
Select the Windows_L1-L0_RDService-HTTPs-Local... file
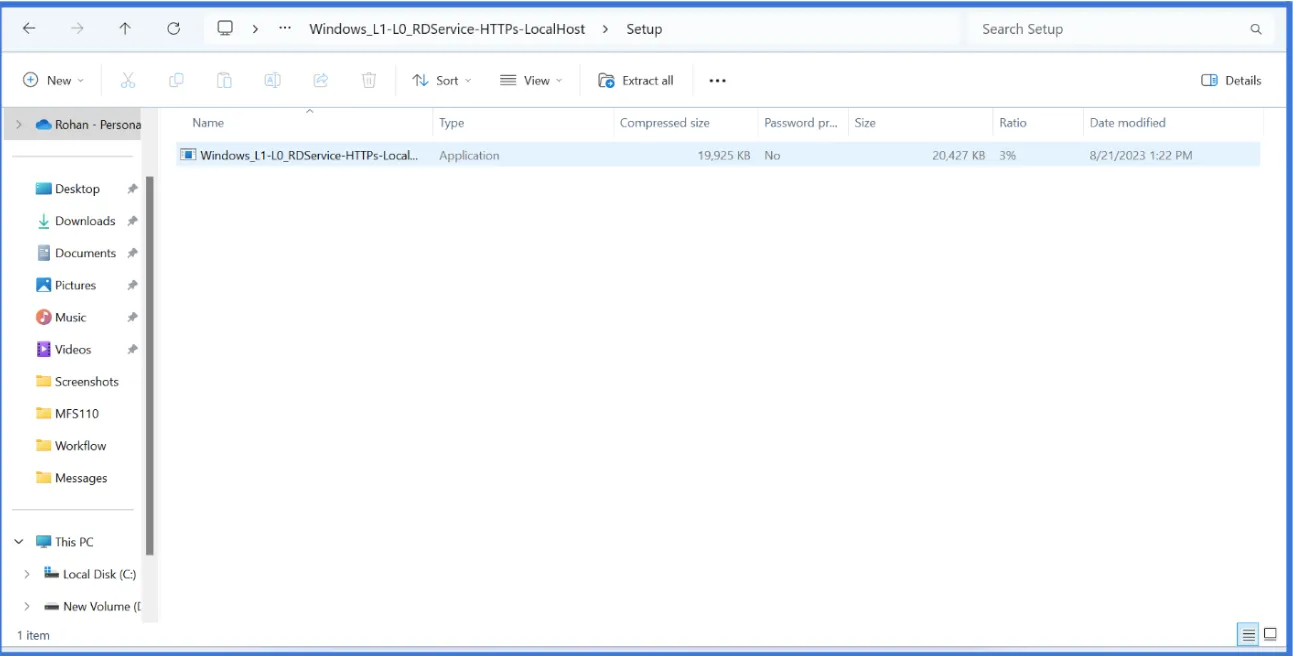tap(308, 155)
